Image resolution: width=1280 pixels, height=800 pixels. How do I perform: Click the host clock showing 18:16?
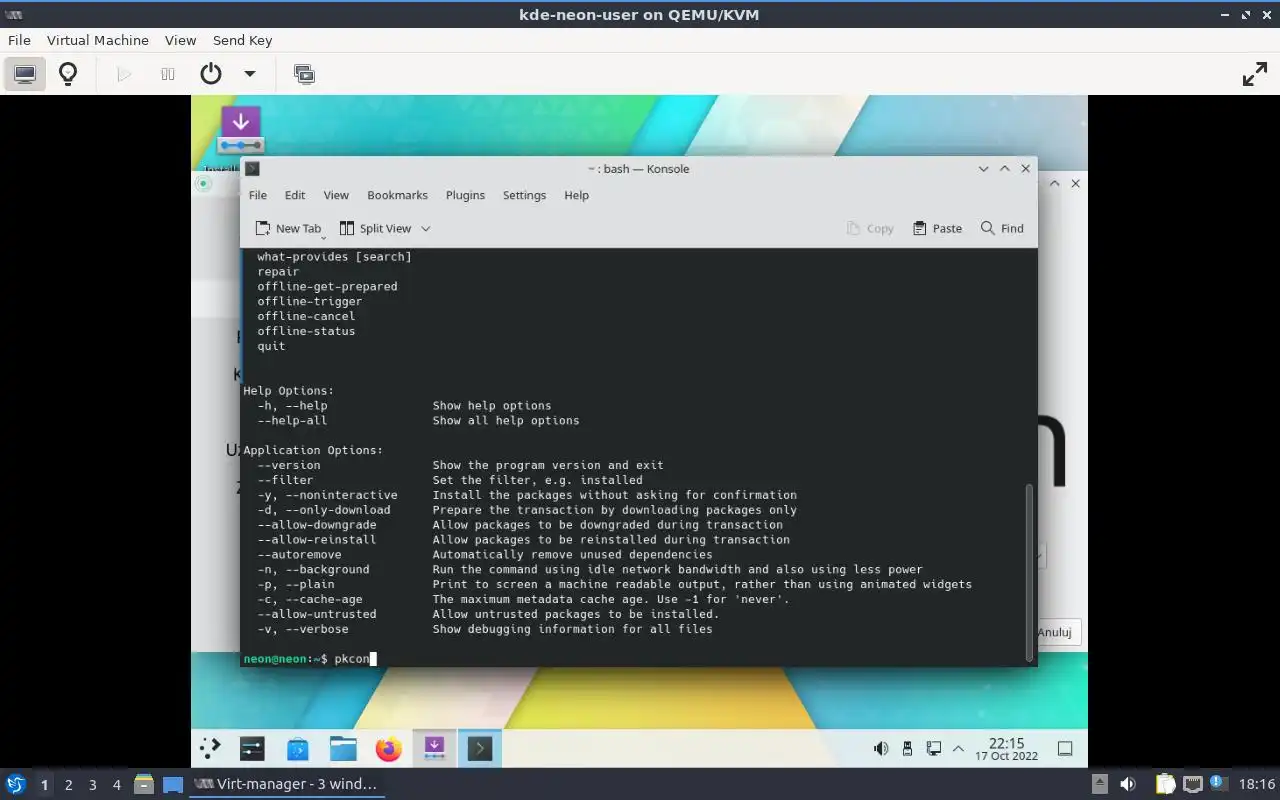click(1257, 784)
